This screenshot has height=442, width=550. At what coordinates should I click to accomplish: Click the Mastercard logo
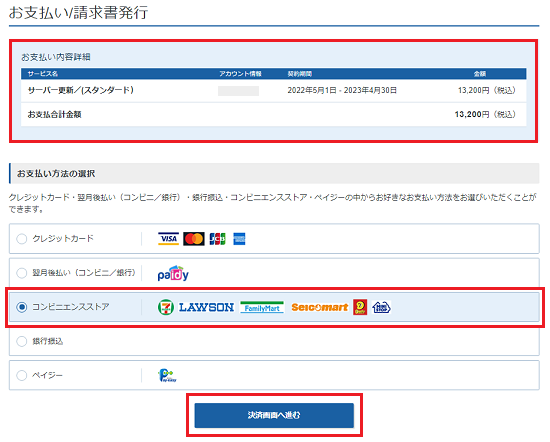(194, 239)
